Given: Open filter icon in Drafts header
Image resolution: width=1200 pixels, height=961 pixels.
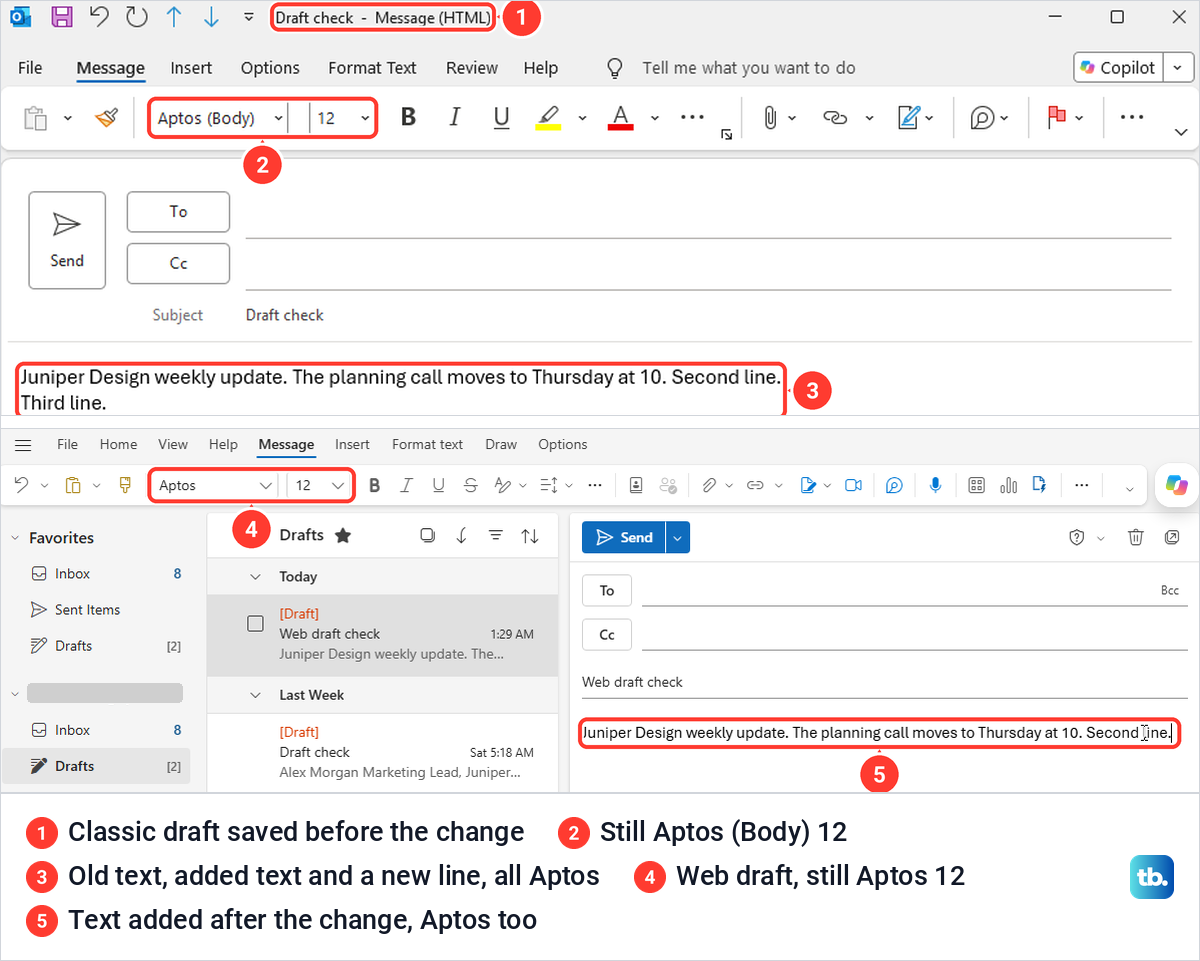Looking at the screenshot, I should [x=495, y=535].
